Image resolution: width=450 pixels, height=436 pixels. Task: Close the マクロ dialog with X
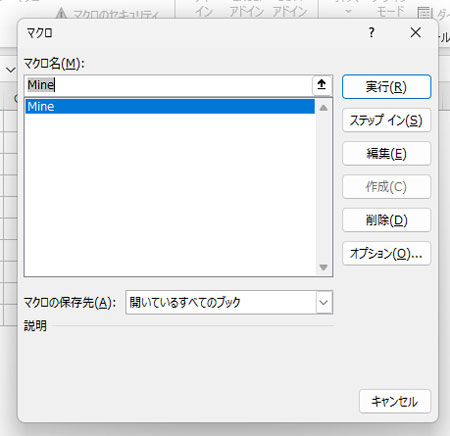click(x=415, y=33)
